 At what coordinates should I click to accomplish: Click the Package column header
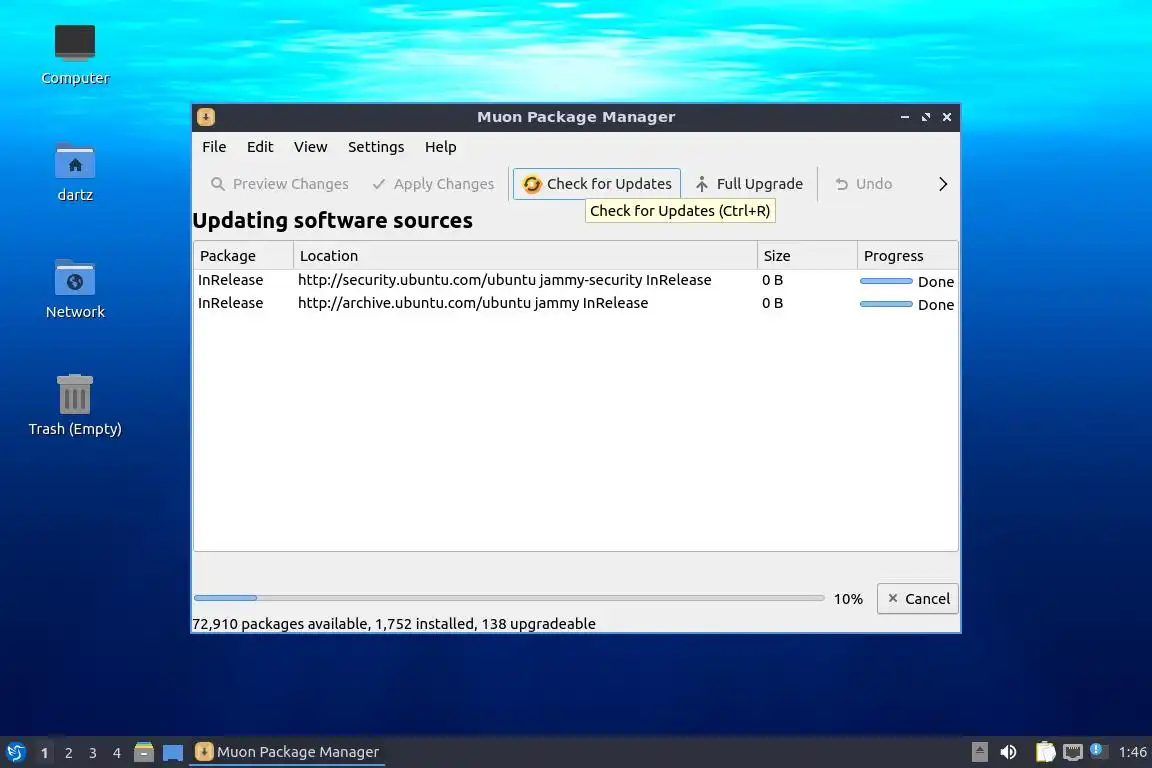(x=243, y=255)
